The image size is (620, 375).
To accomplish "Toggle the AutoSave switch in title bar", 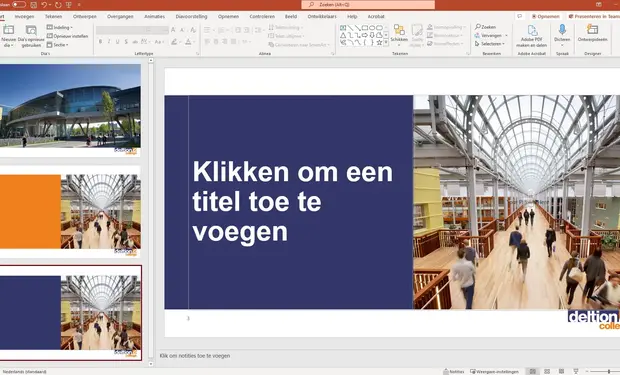I will 19,4.
